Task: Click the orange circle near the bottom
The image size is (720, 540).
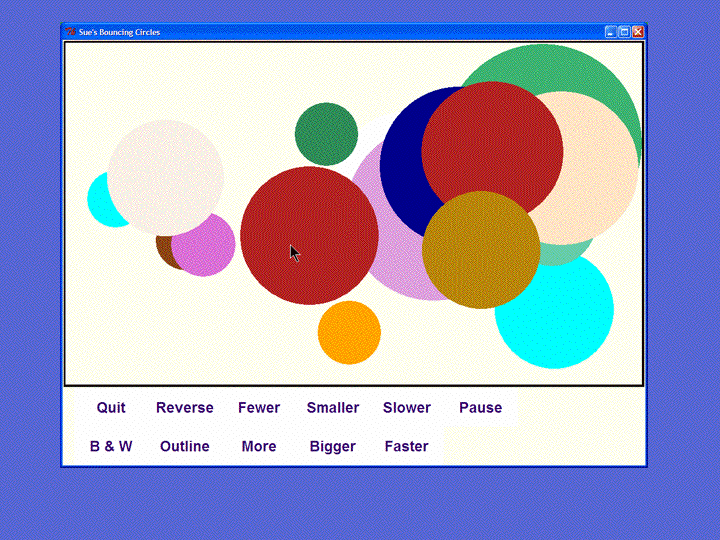Action: click(349, 333)
